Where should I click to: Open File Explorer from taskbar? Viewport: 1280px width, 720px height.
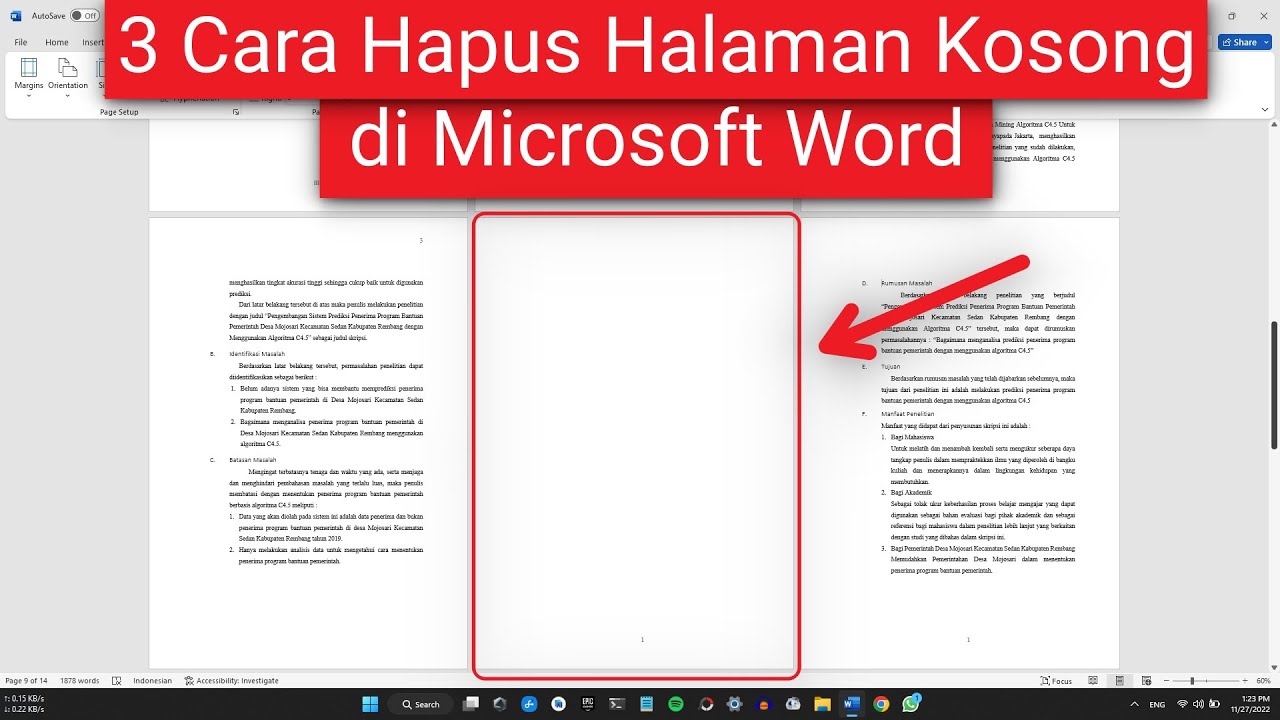pos(822,704)
